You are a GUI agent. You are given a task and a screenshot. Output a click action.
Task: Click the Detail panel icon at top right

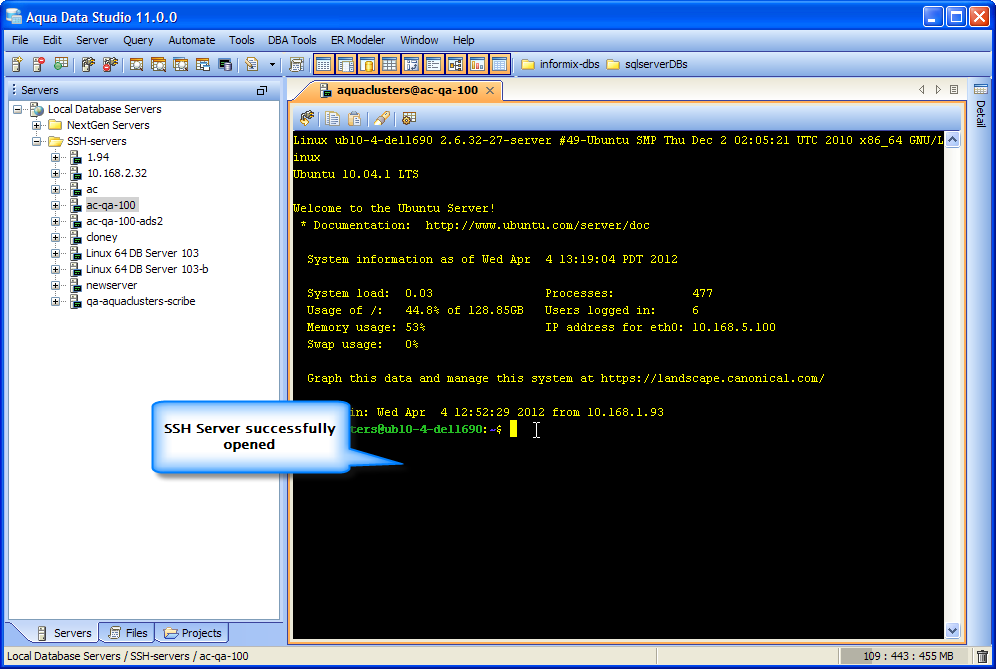pos(981,89)
